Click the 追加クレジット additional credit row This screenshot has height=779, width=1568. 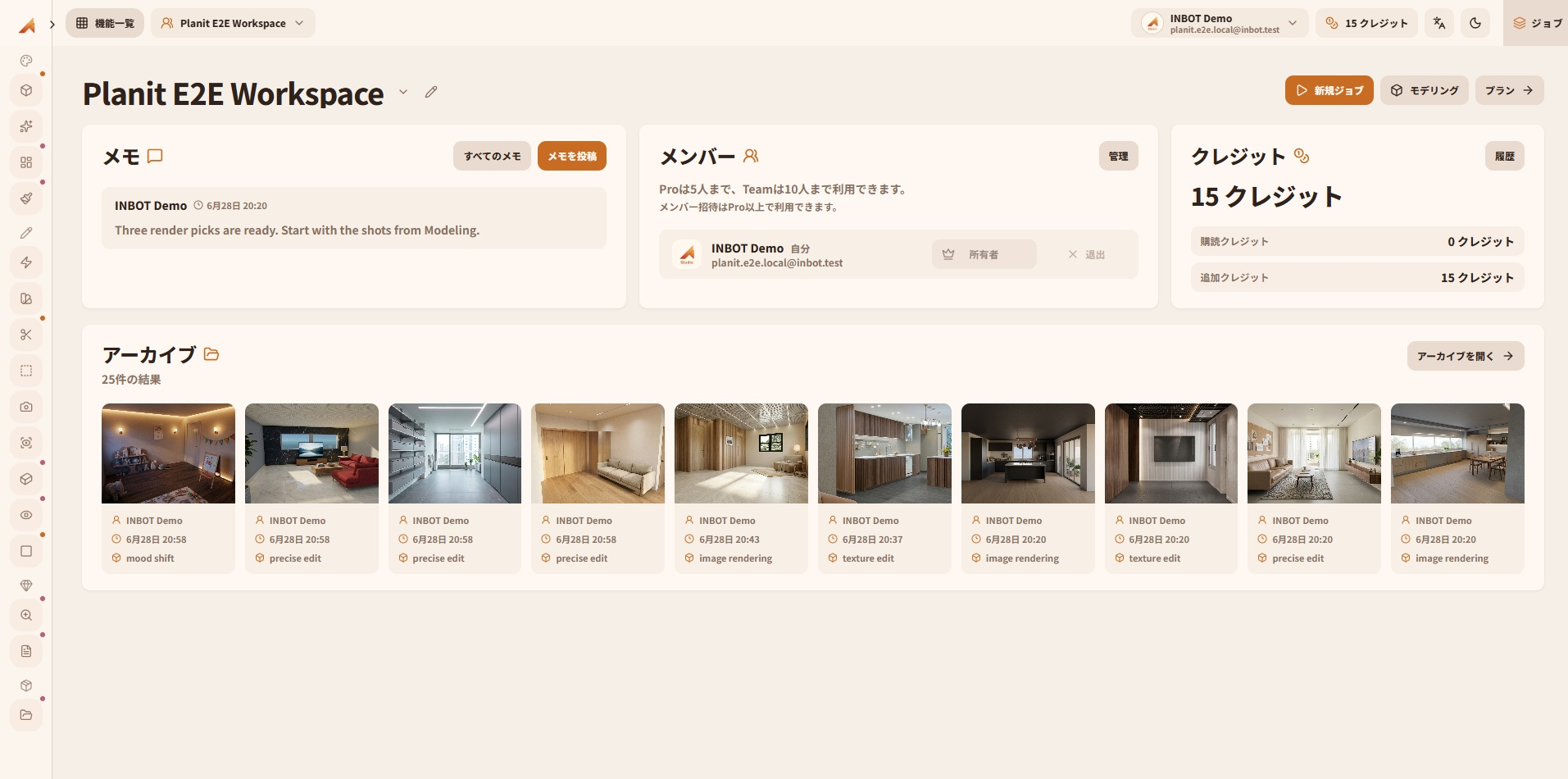point(1357,277)
